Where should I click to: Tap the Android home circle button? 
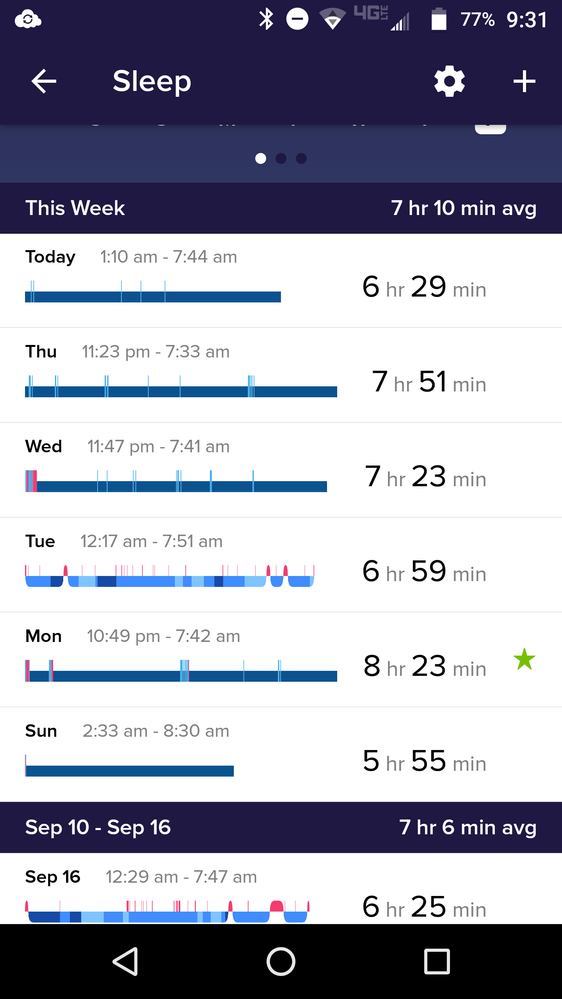pos(281,961)
